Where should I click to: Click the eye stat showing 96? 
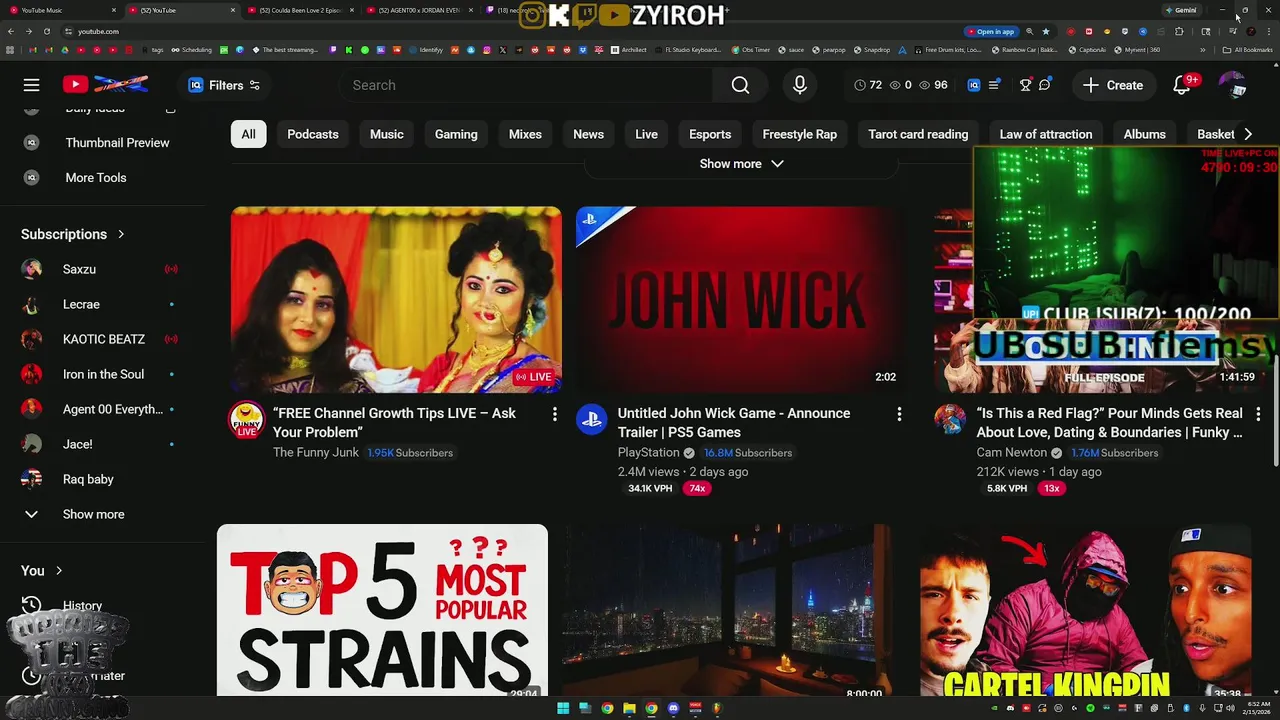point(933,85)
